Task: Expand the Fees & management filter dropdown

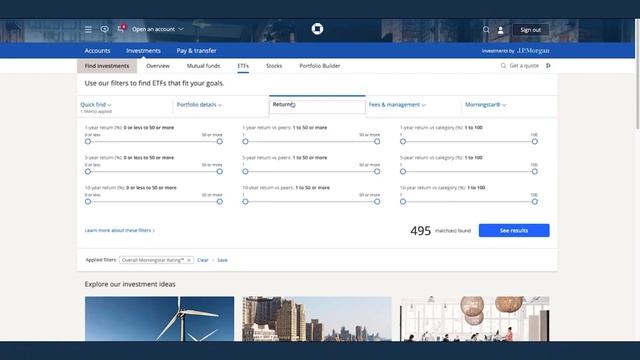Action: tap(397, 105)
